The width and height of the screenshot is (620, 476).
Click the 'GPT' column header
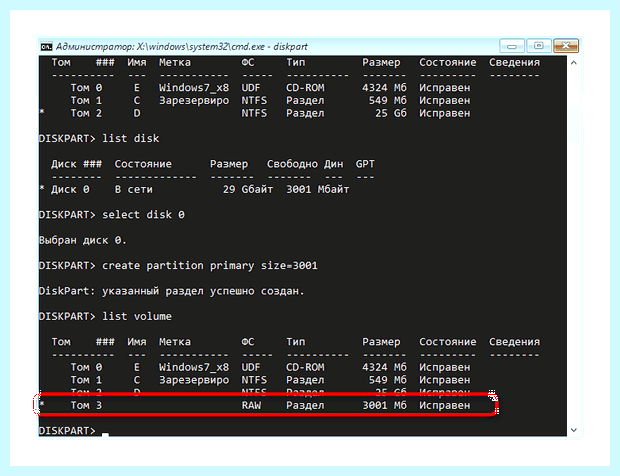tap(365, 164)
